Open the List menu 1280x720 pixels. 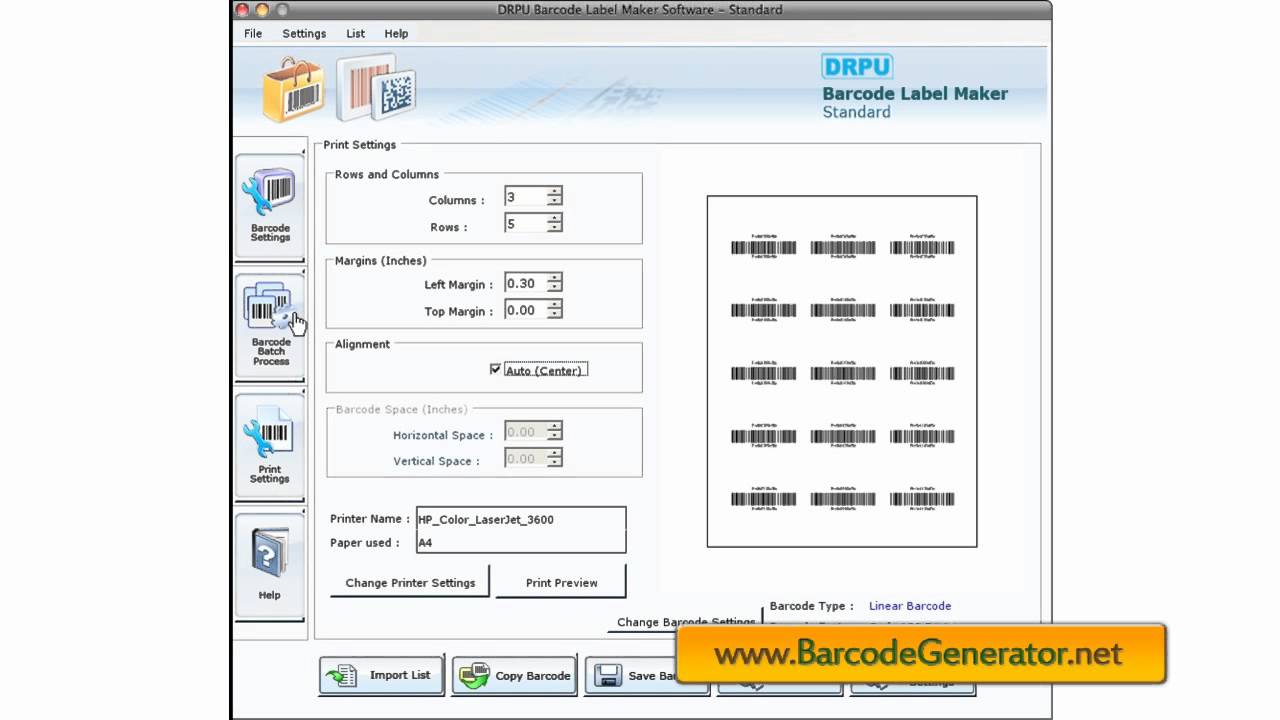coord(355,33)
